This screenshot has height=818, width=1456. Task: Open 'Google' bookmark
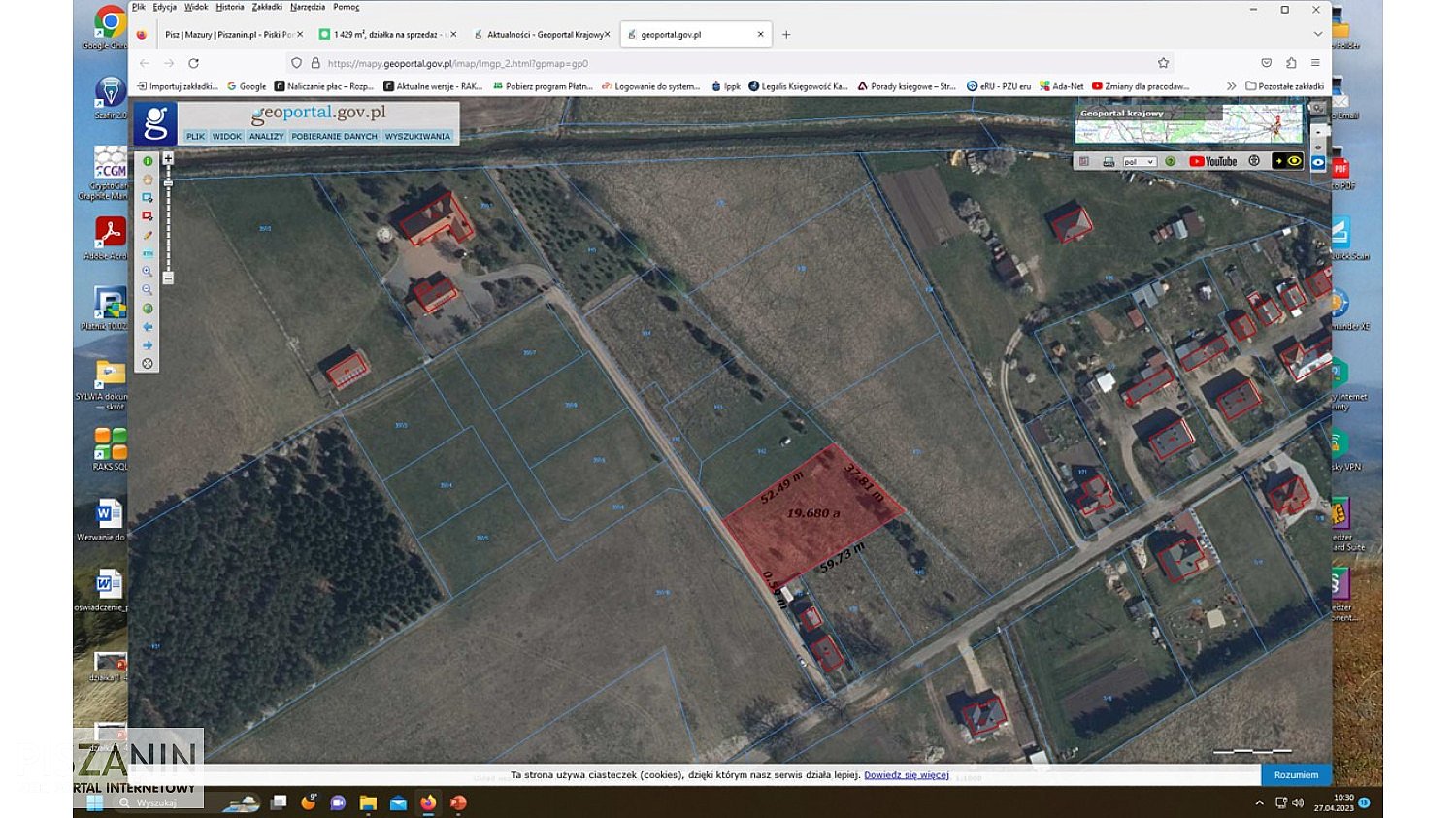click(247, 86)
